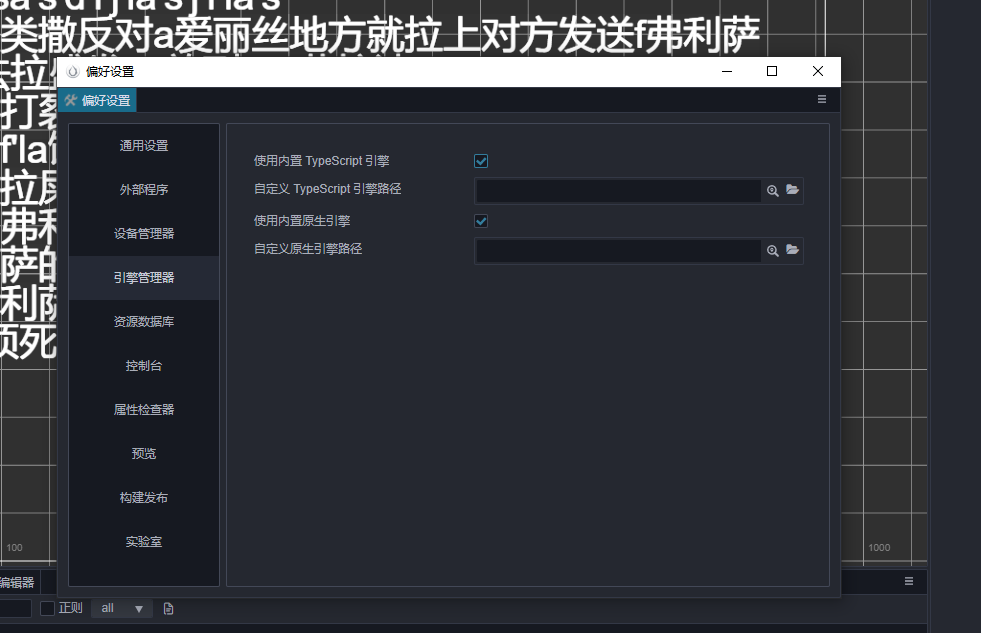This screenshot has width=981, height=633.
Task: Maximize the 偏好设置 window
Action: 772,71
